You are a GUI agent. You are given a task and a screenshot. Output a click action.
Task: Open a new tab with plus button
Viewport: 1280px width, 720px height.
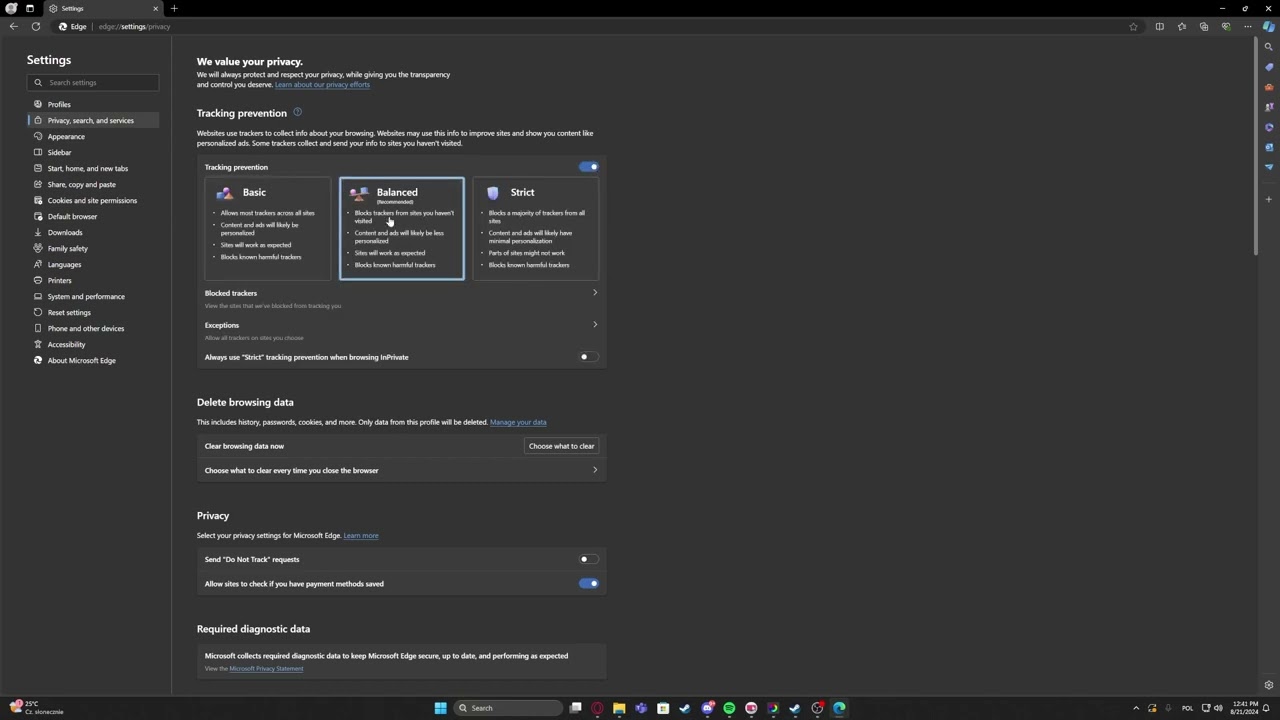[174, 8]
